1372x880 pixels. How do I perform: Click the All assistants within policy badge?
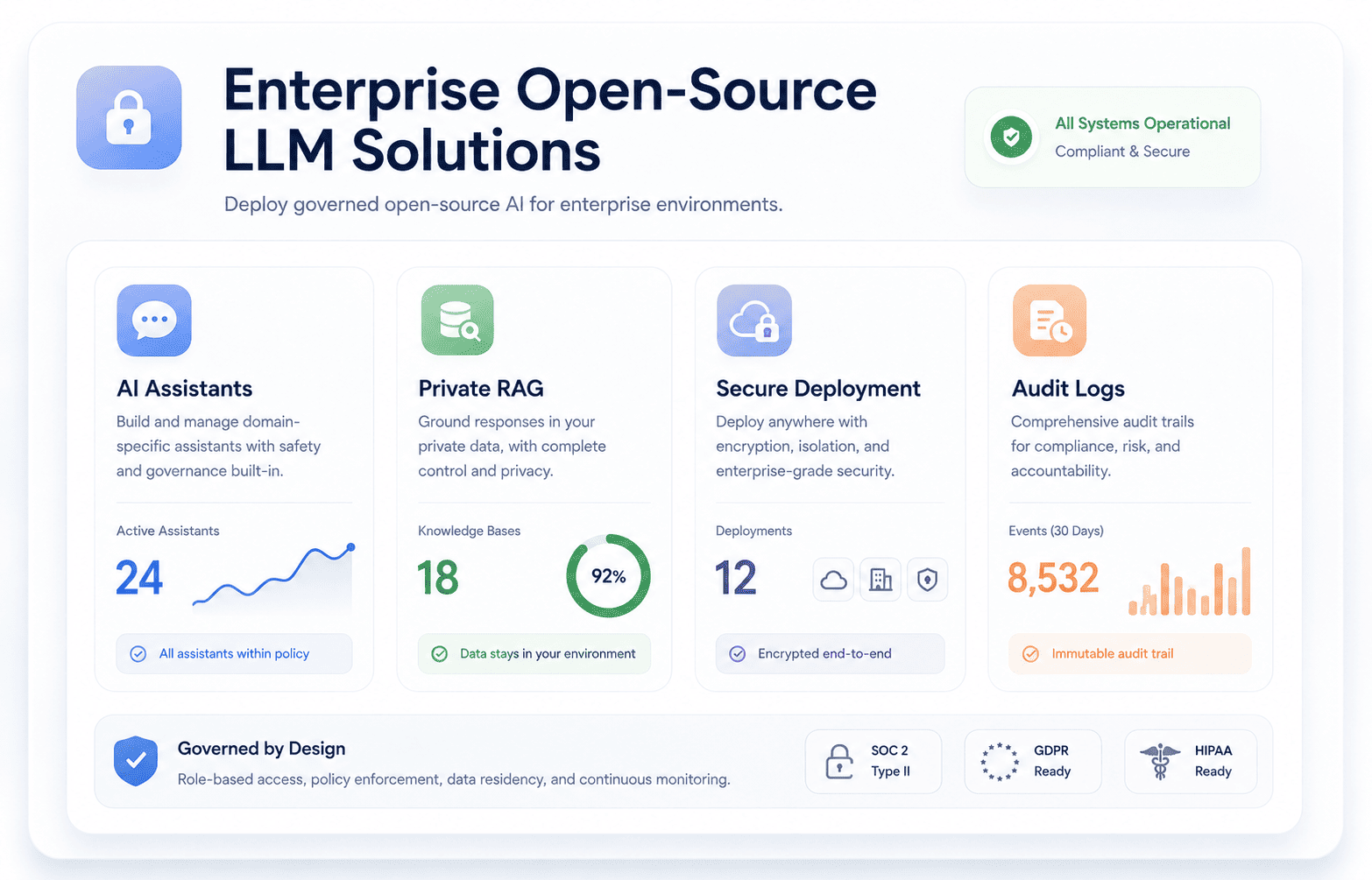point(234,654)
